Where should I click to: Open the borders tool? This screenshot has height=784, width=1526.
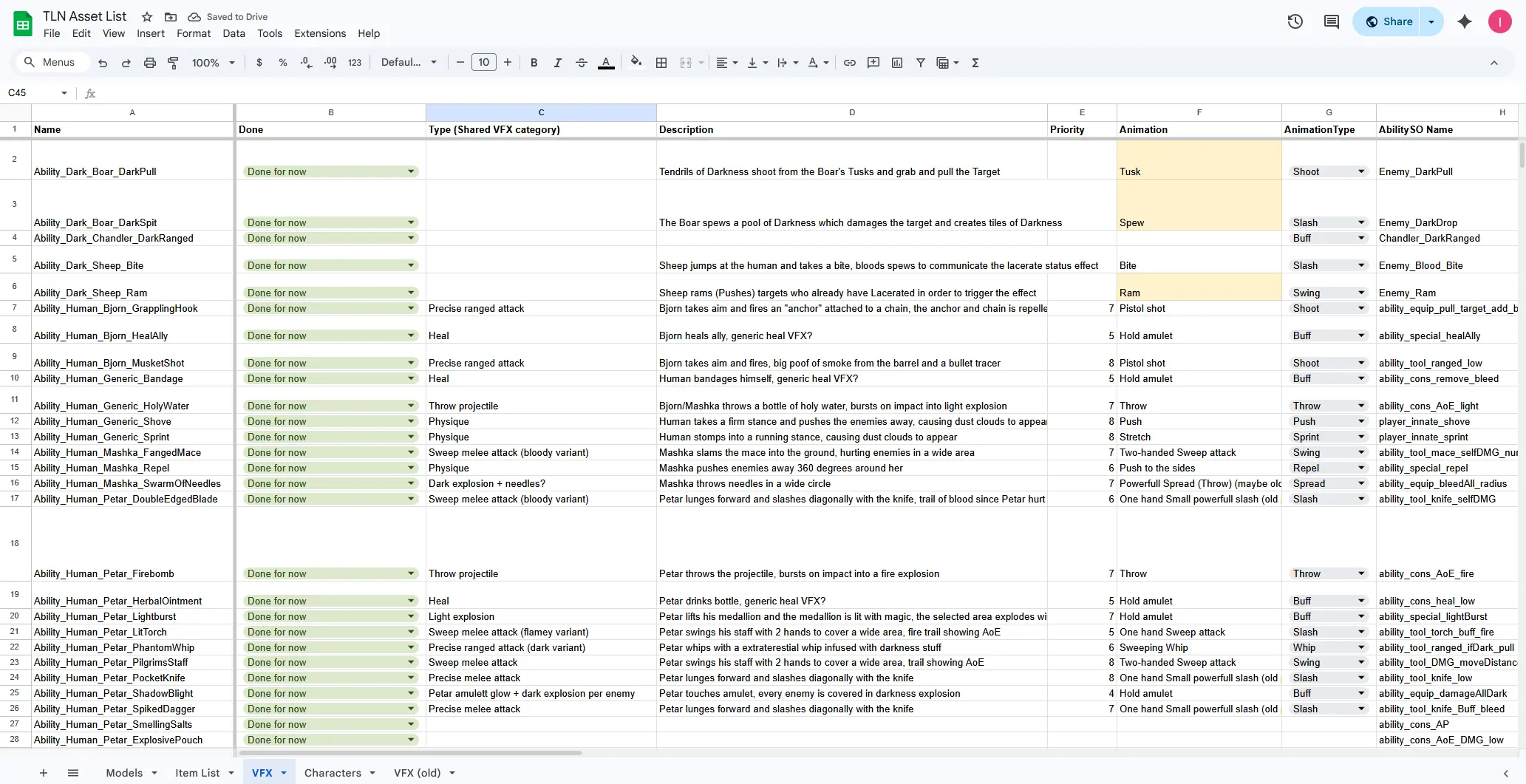click(x=661, y=63)
